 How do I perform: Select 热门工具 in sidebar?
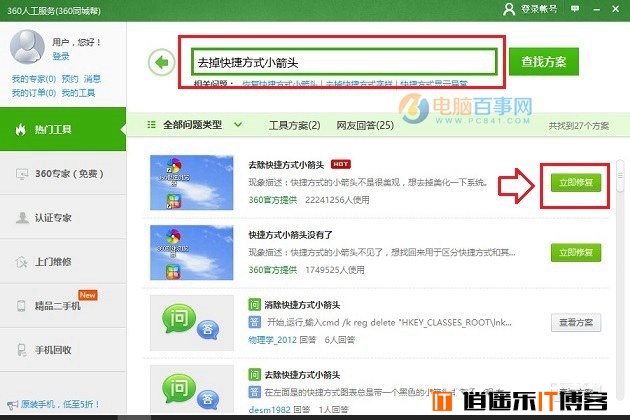pyautogui.click(x=63, y=129)
